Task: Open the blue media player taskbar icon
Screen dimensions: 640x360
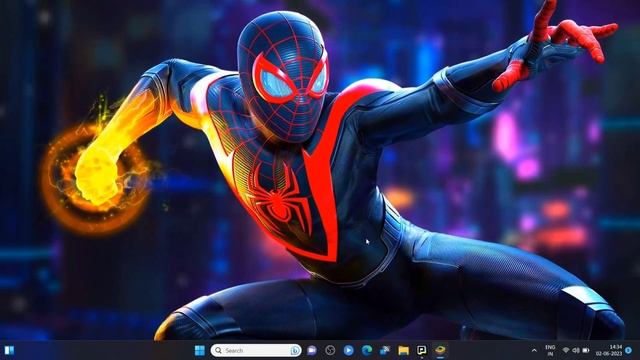Action: pos(348,350)
